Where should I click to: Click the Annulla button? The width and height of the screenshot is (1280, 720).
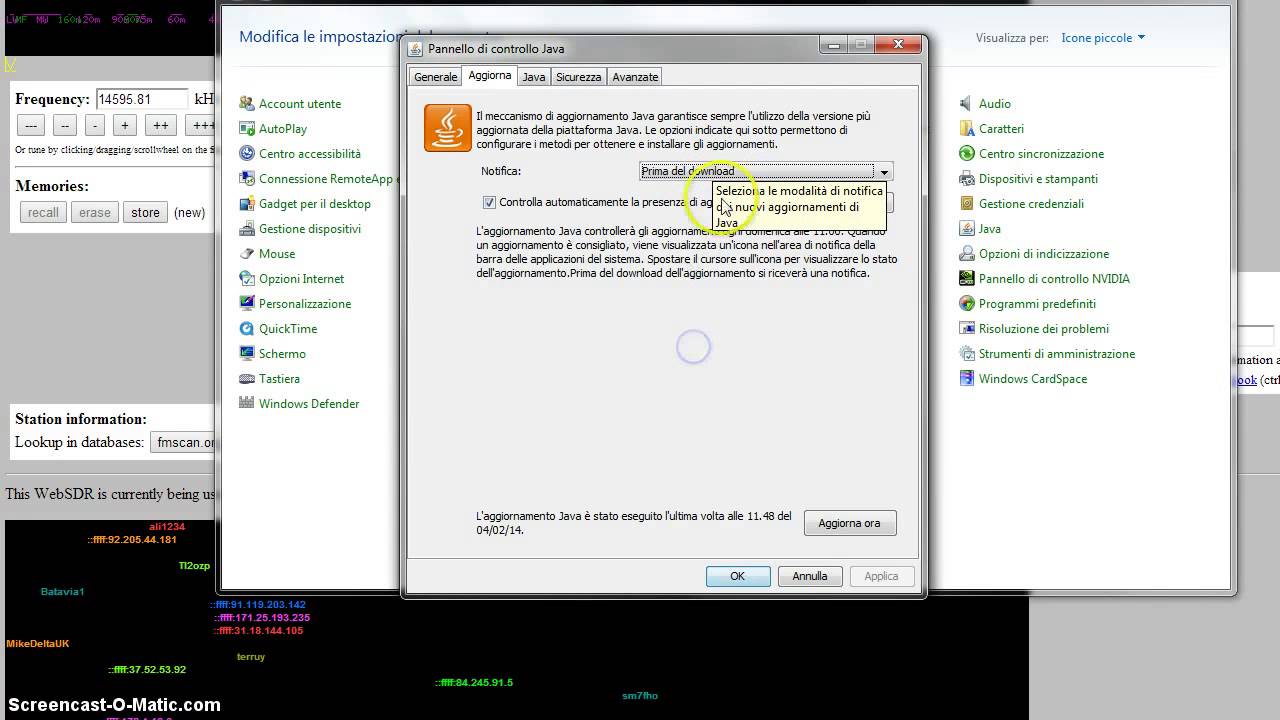(x=810, y=576)
